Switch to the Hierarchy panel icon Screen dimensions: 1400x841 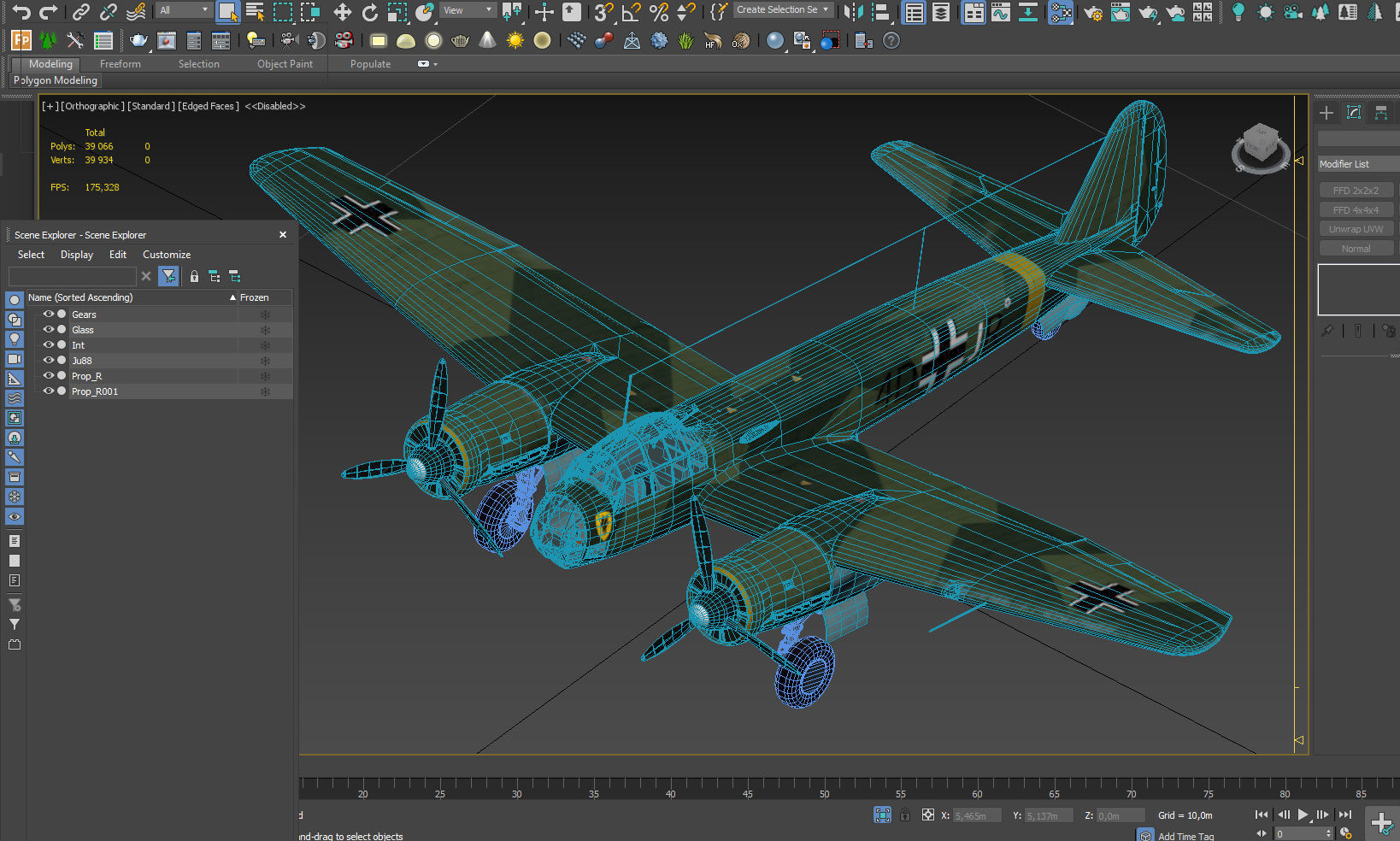pos(1381,113)
